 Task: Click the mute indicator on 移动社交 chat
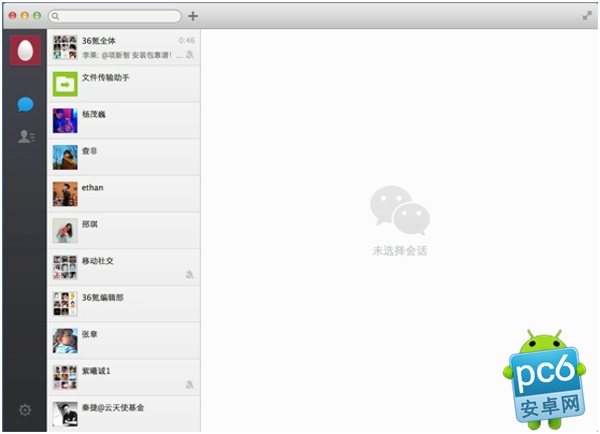coord(190,273)
